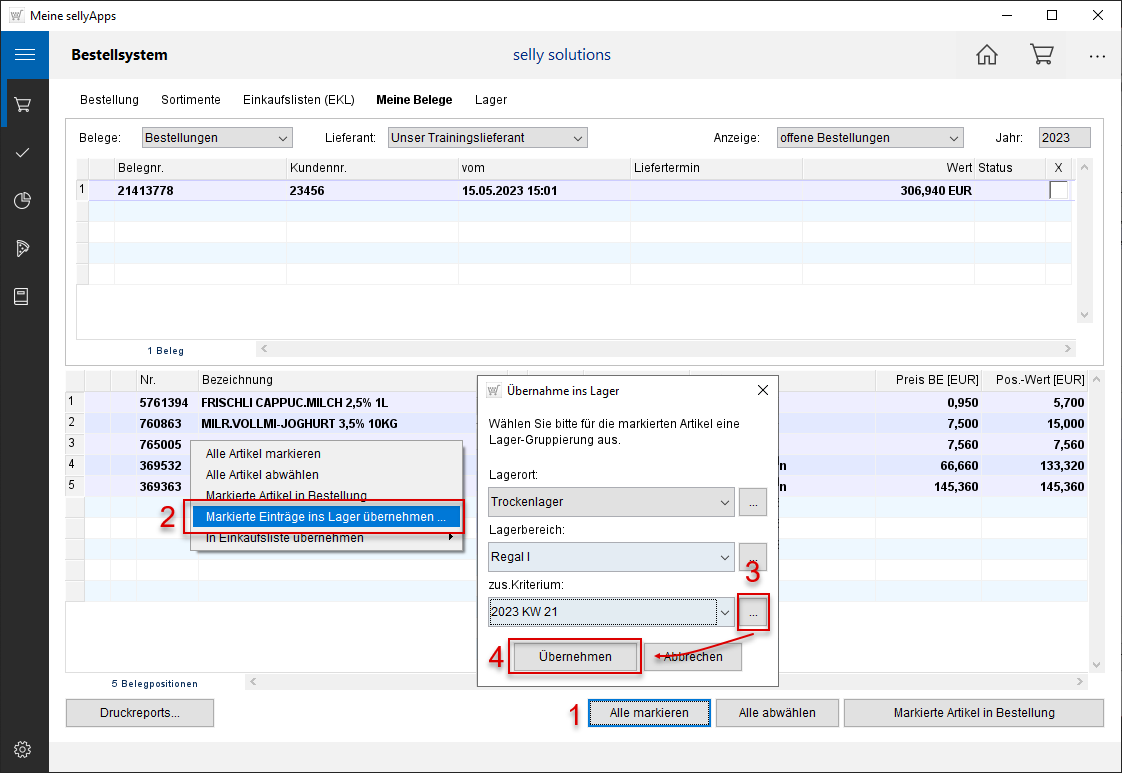Choose Markierte Einträge ins Lager übernehmen
The width and height of the screenshot is (1122, 773).
326,517
